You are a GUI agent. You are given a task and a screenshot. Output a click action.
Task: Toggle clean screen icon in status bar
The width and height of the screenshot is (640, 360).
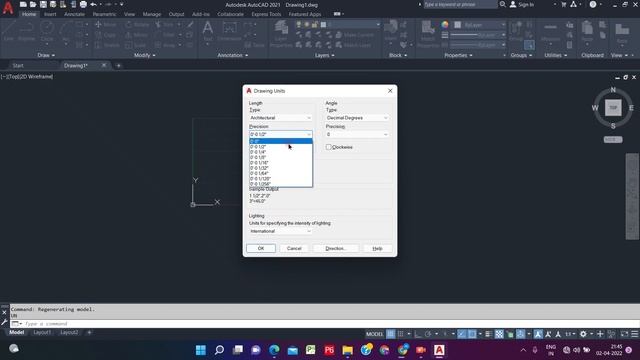click(624, 334)
